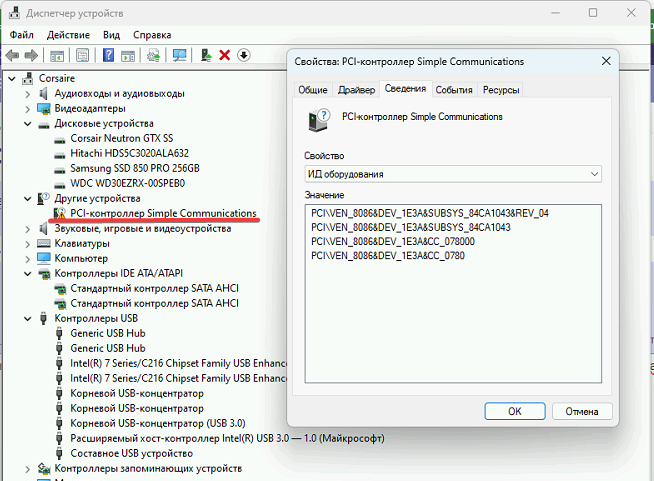The width and height of the screenshot is (654, 481).
Task: Click the Help toolbar icon with question mark
Action: tap(108, 55)
